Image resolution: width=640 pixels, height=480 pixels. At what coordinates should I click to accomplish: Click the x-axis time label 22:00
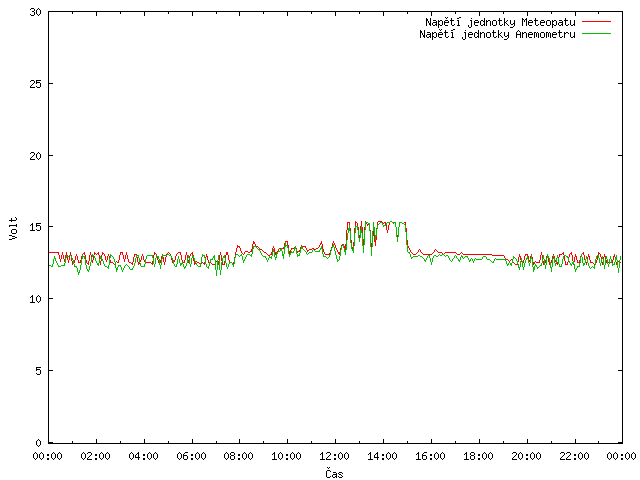(574, 456)
